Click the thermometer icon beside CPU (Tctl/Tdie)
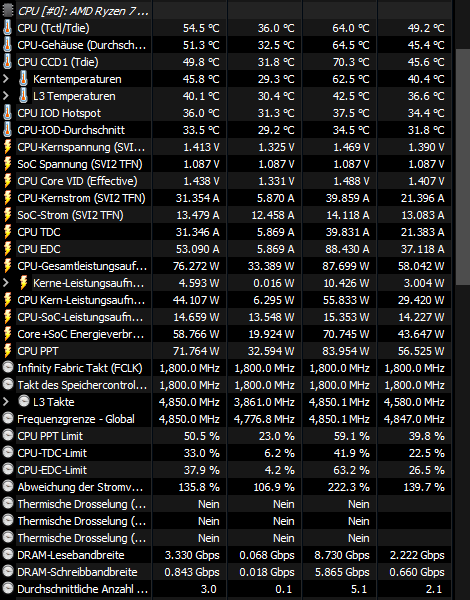Screen dimensions: 470x600 click(x=7, y=28)
